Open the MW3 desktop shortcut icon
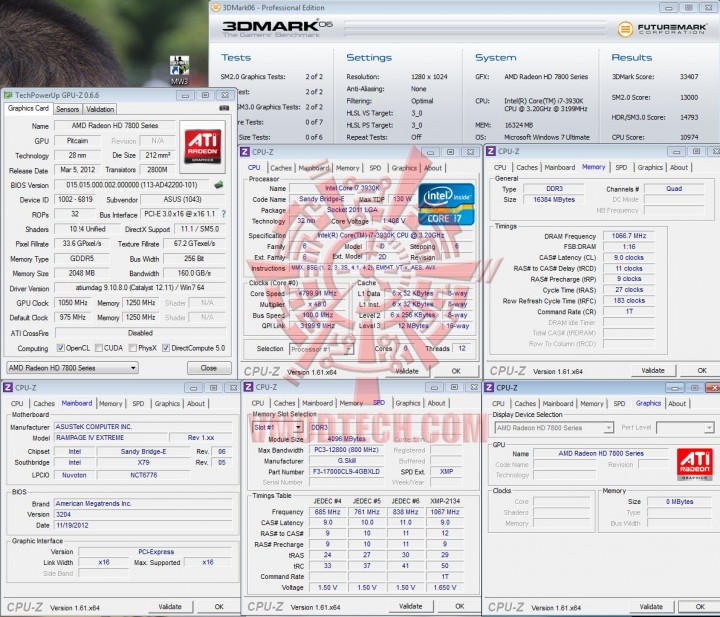The height and width of the screenshot is (617, 720). [x=180, y=70]
